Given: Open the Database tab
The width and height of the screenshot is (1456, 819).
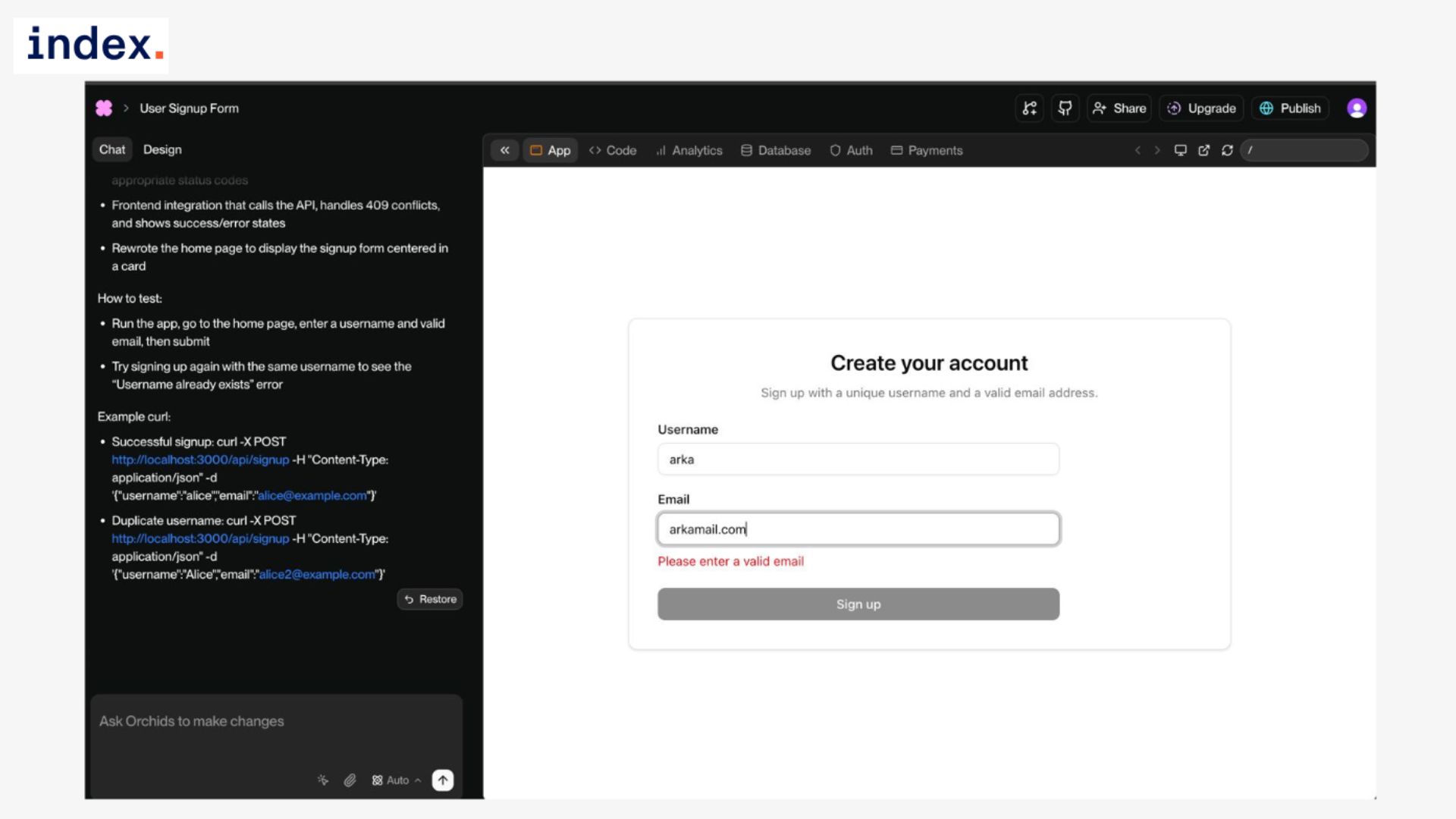Looking at the screenshot, I should click(776, 150).
